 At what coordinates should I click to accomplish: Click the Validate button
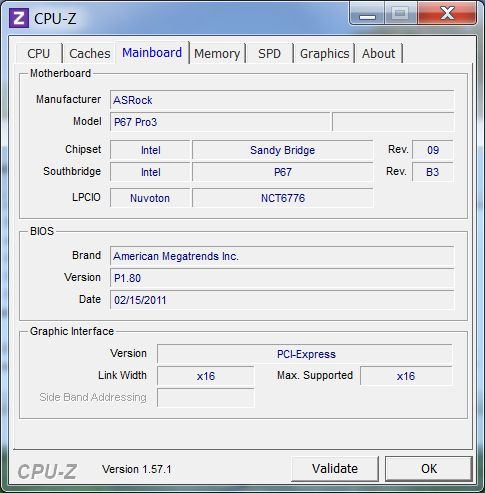[335, 469]
